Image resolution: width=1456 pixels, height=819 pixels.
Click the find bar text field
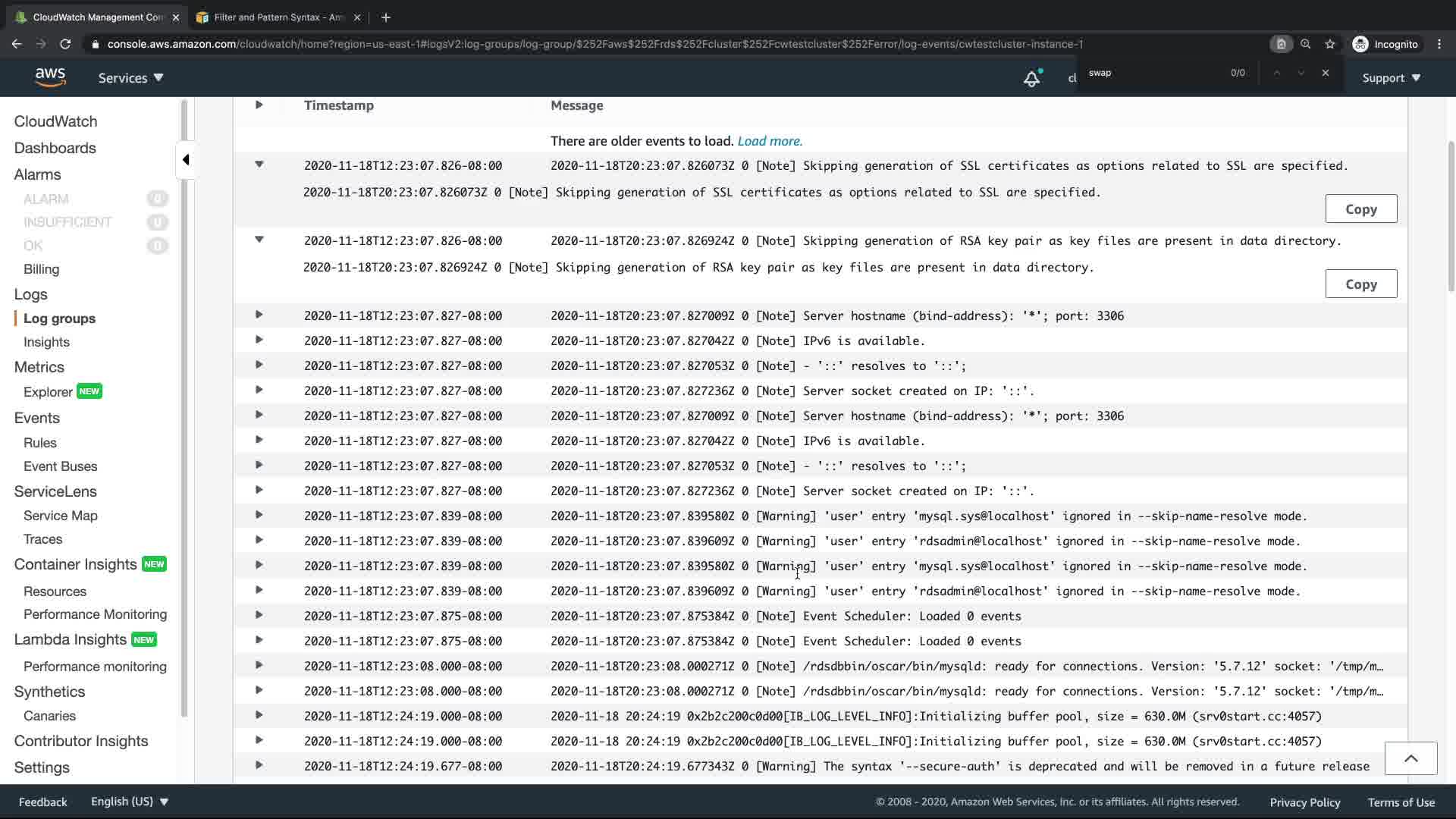(x=1153, y=73)
